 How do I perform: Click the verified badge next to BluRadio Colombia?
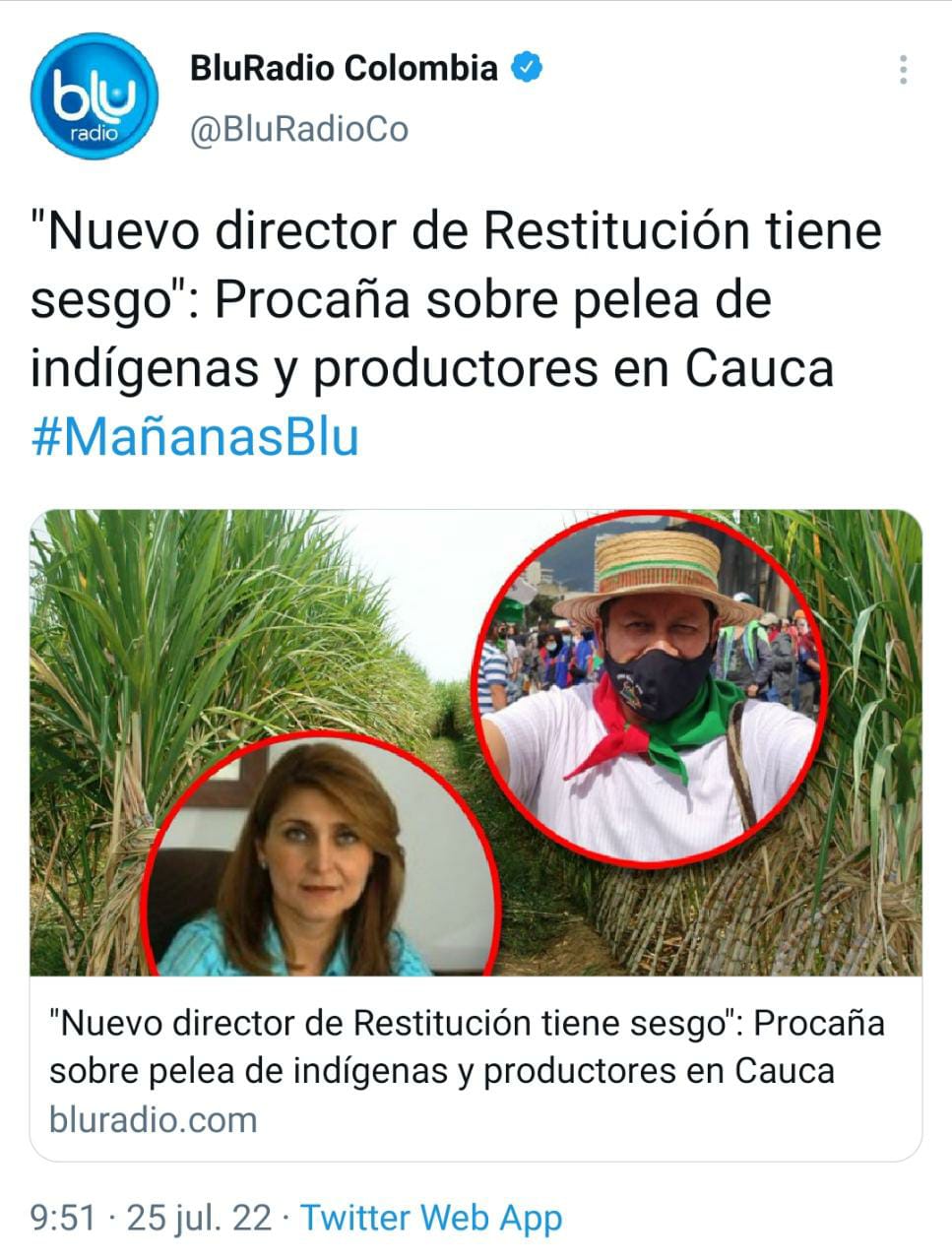point(528,68)
